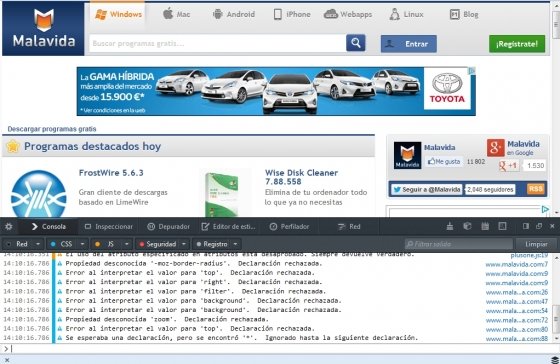Open the Red network tab
The height and width of the screenshot is (364, 560).
(349, 226)
